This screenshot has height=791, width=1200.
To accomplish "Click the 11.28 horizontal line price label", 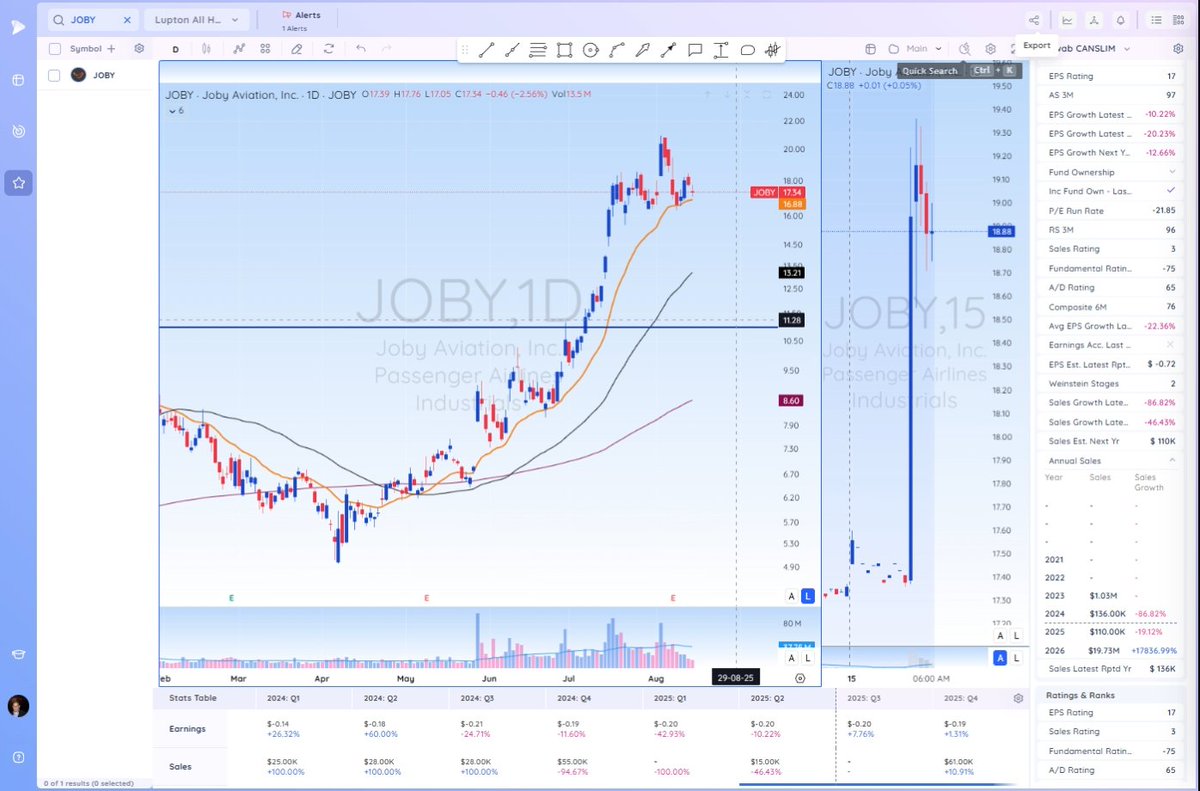I will (x=790, y=320).
